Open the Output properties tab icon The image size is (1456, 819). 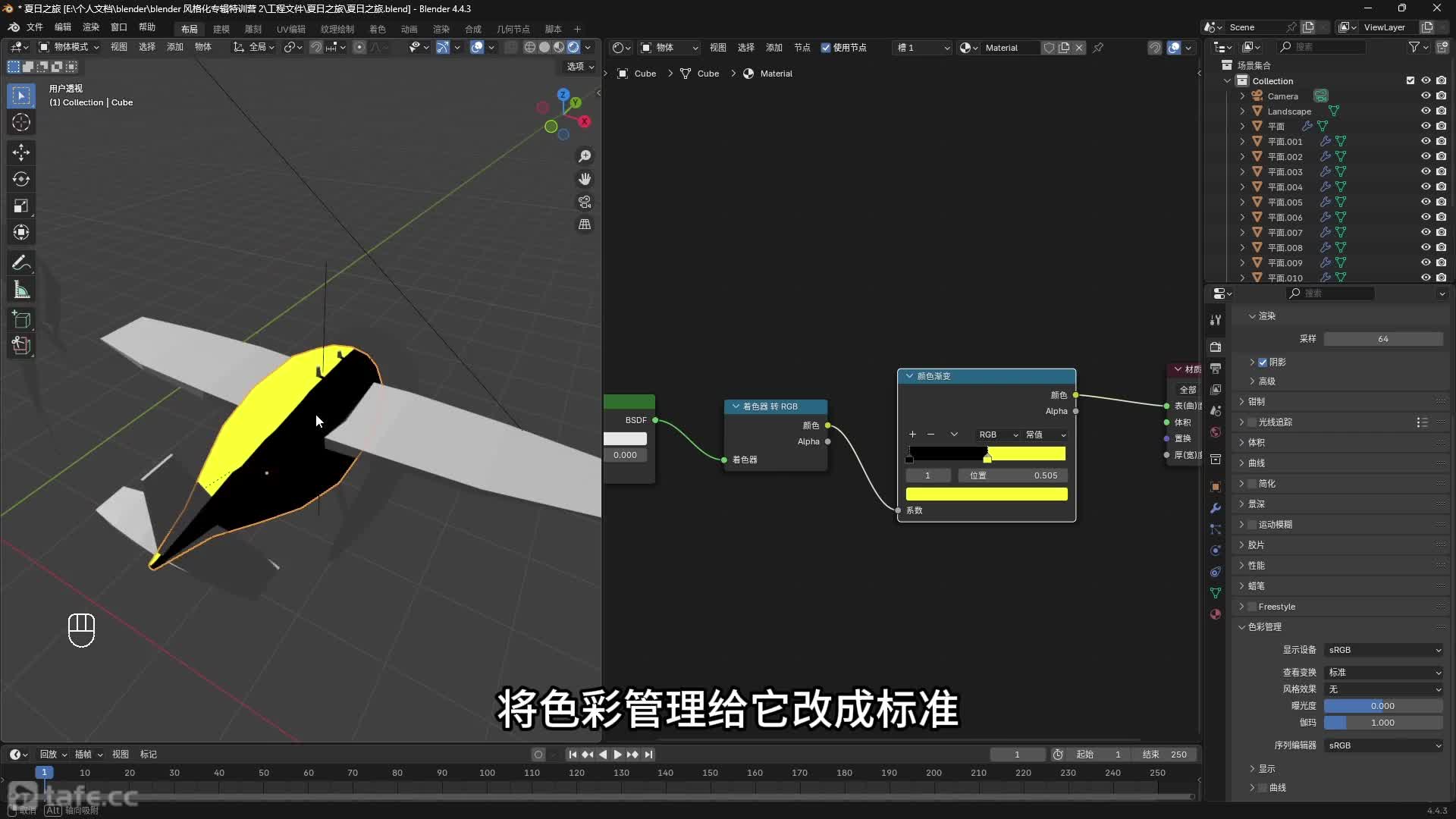(1216, 369)
